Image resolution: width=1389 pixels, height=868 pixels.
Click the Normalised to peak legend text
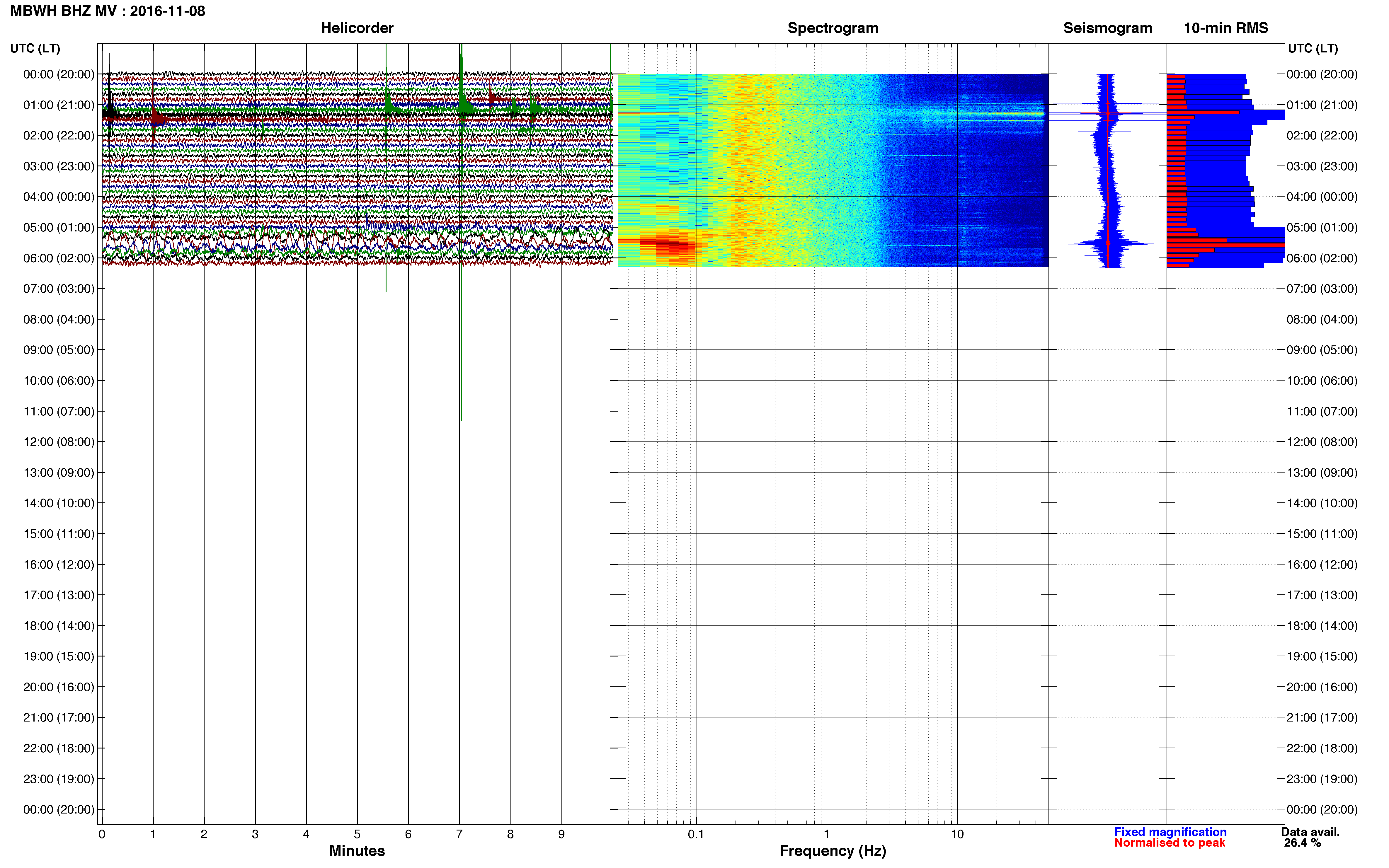click(1169, 842)
